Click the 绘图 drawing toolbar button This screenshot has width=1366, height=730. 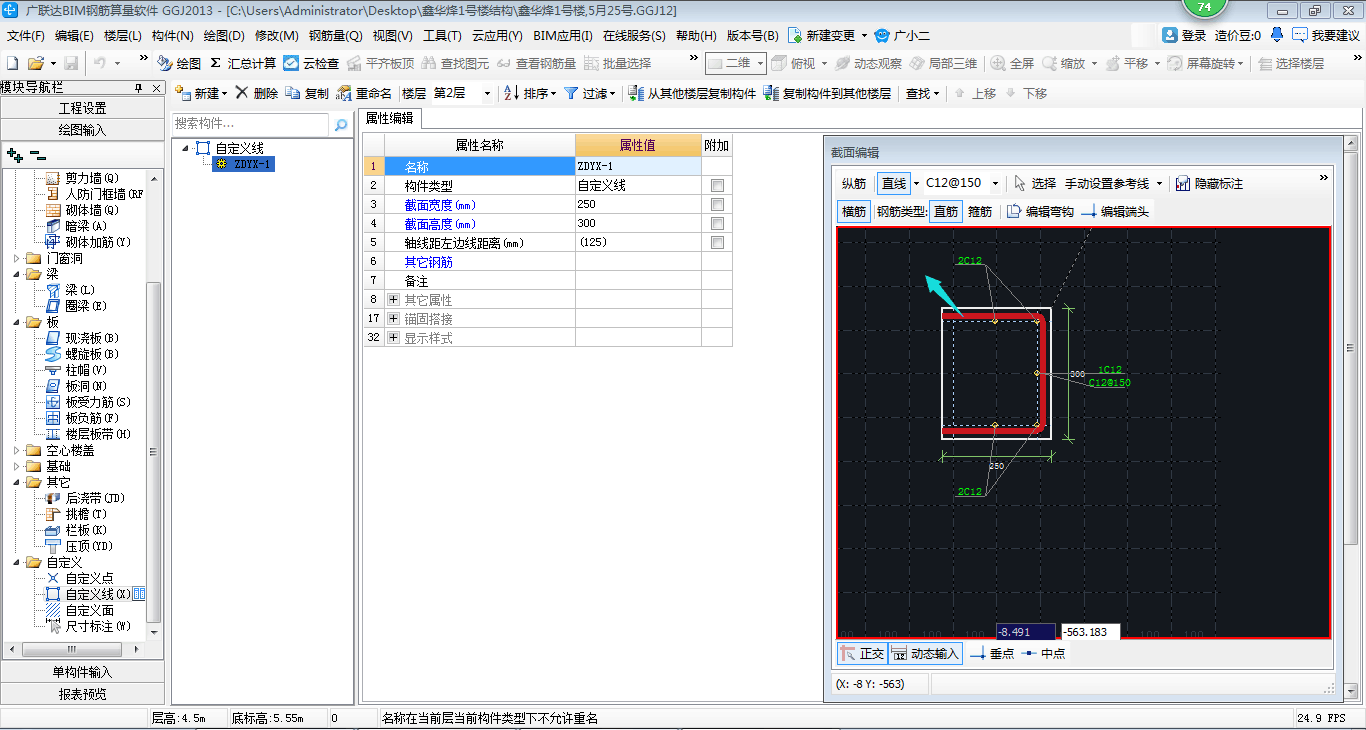179,63
